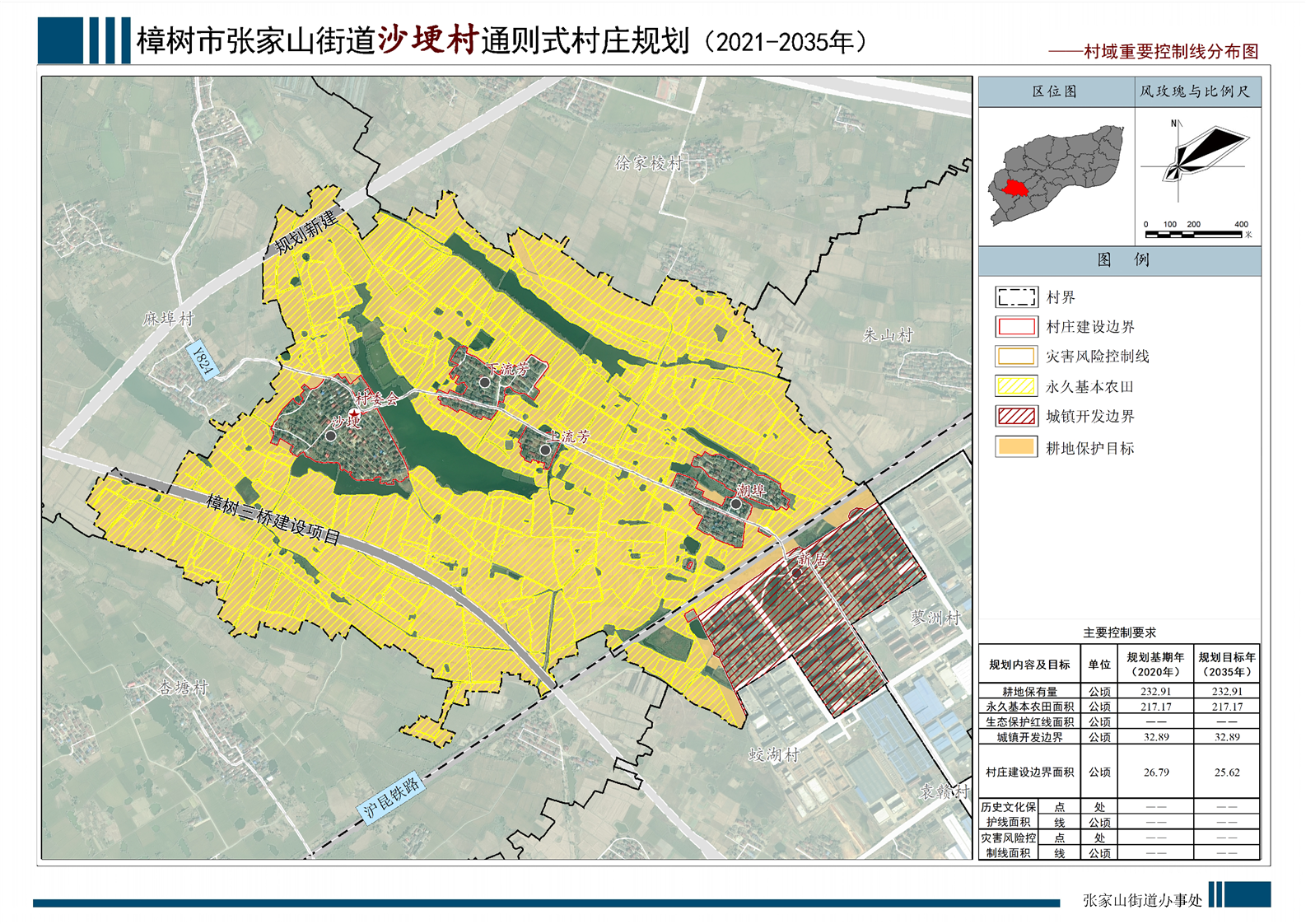Click the 村庄建设边界 red outline legend symbol
Image resolution: width=1306 pixels, height=924 pixels.
1016,327
